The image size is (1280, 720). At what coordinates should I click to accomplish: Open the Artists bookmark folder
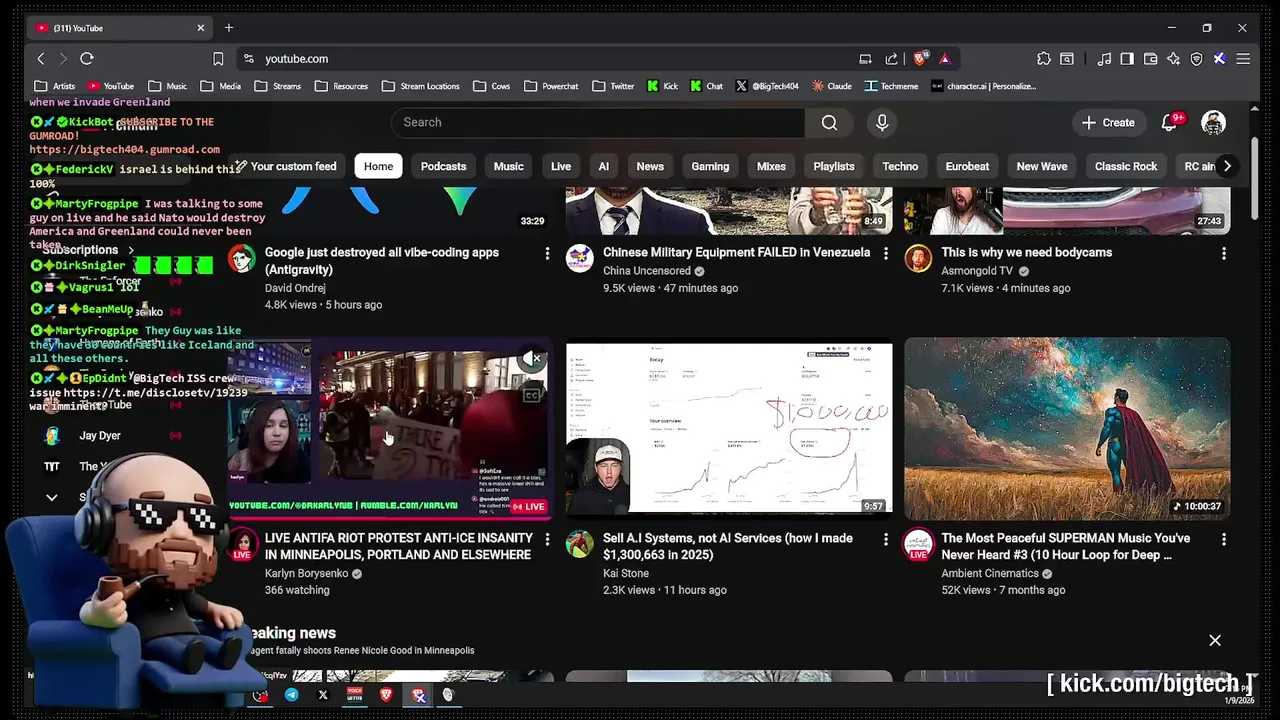coord(55,86)
